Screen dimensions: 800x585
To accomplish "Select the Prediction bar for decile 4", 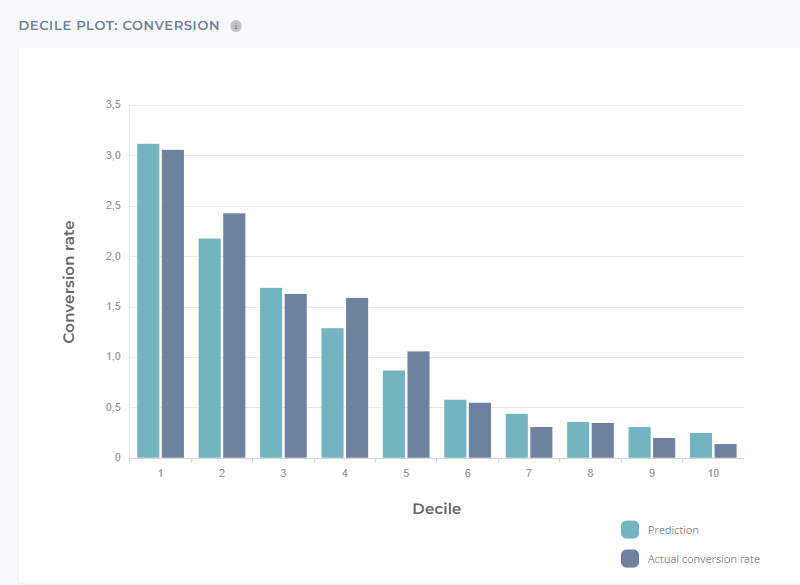I will pos(333,393).
